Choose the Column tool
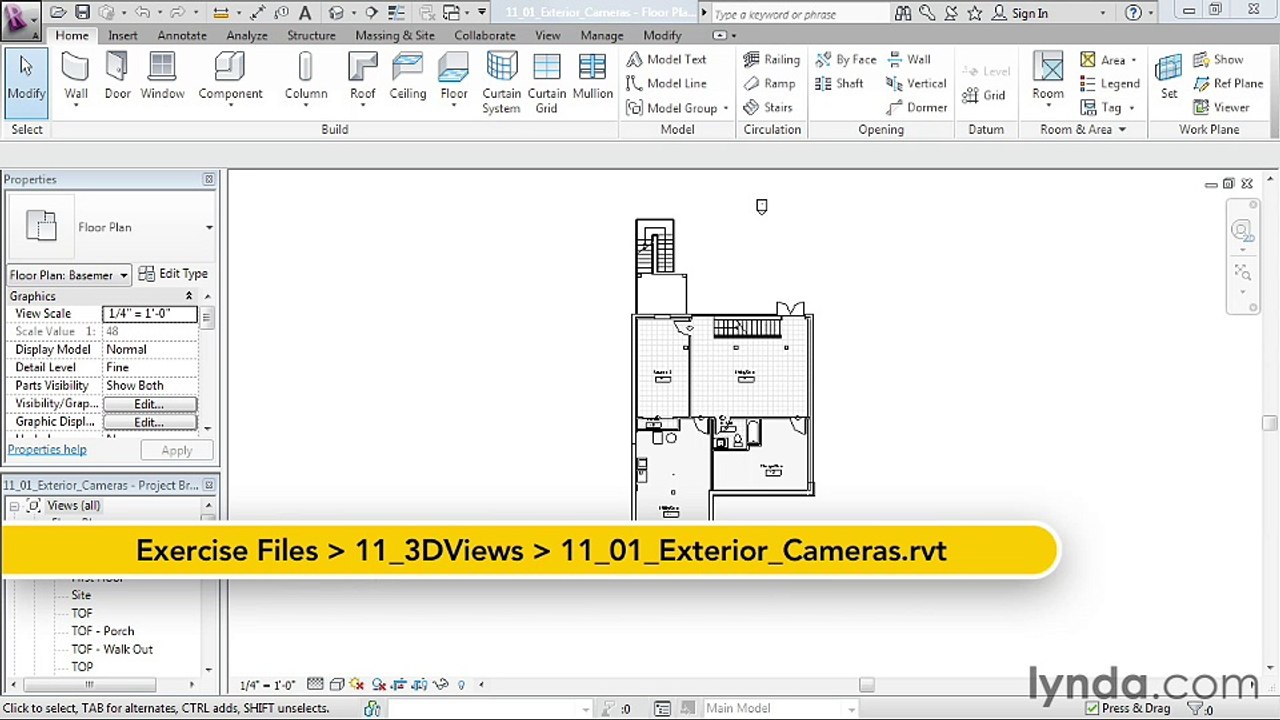The image size is (1280, 720). coord(306,80)
